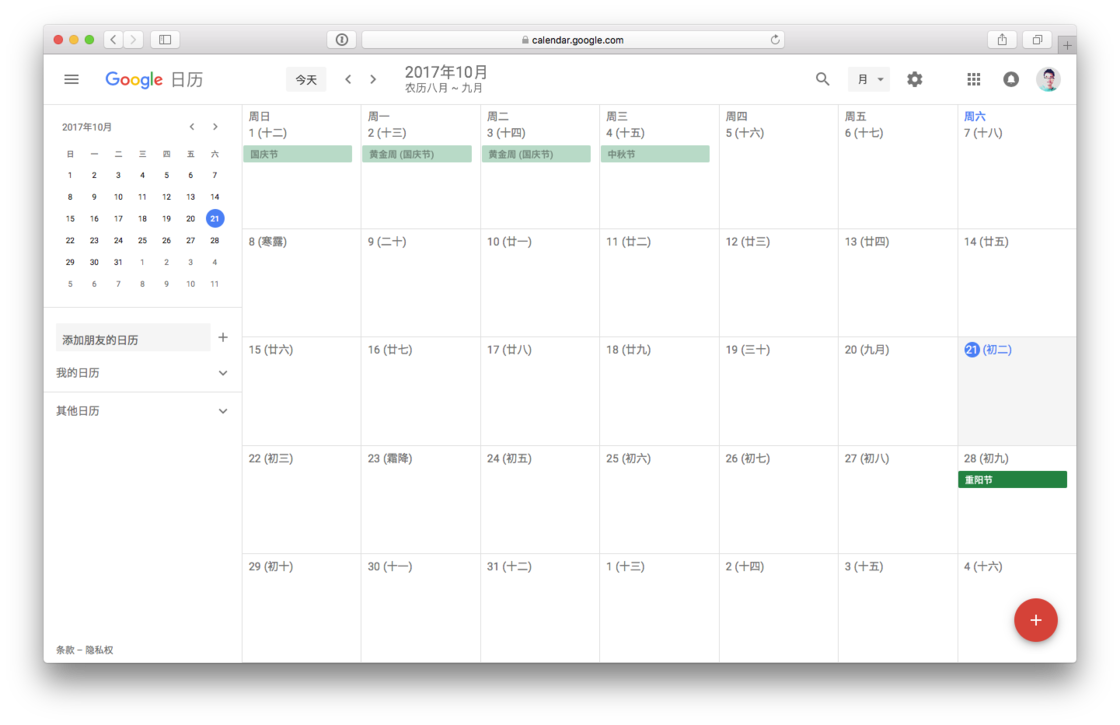Click main header 2017年10月 title
Viewport: 1120px width, 725px height.
tap(446, 71)
